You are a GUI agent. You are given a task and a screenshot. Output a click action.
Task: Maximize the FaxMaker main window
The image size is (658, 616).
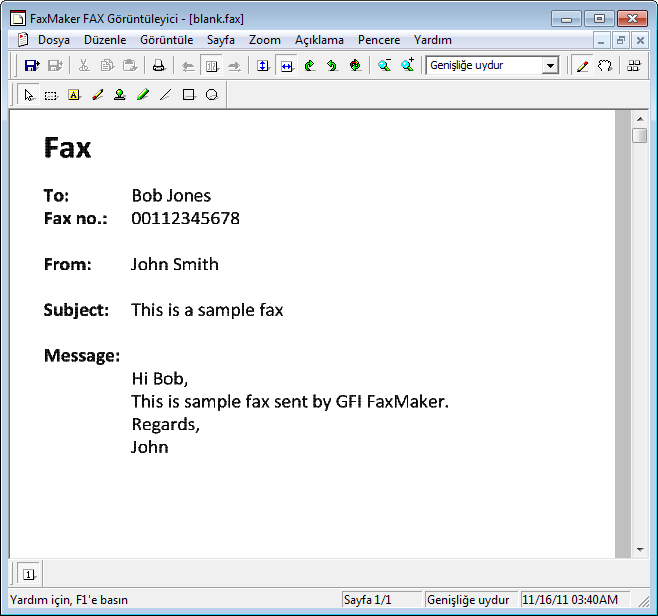point(599,18)
